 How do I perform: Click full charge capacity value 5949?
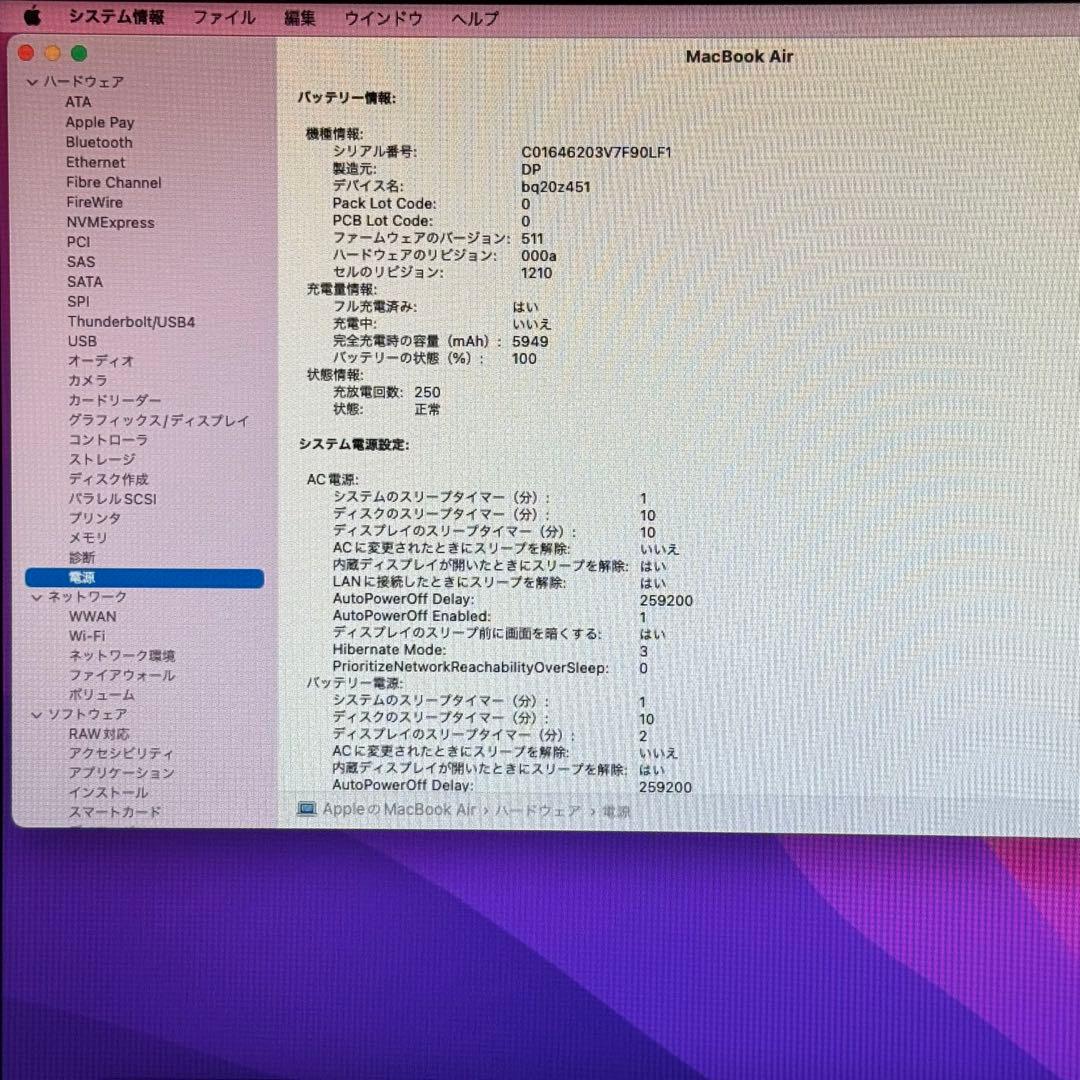(x=530, y=342)
